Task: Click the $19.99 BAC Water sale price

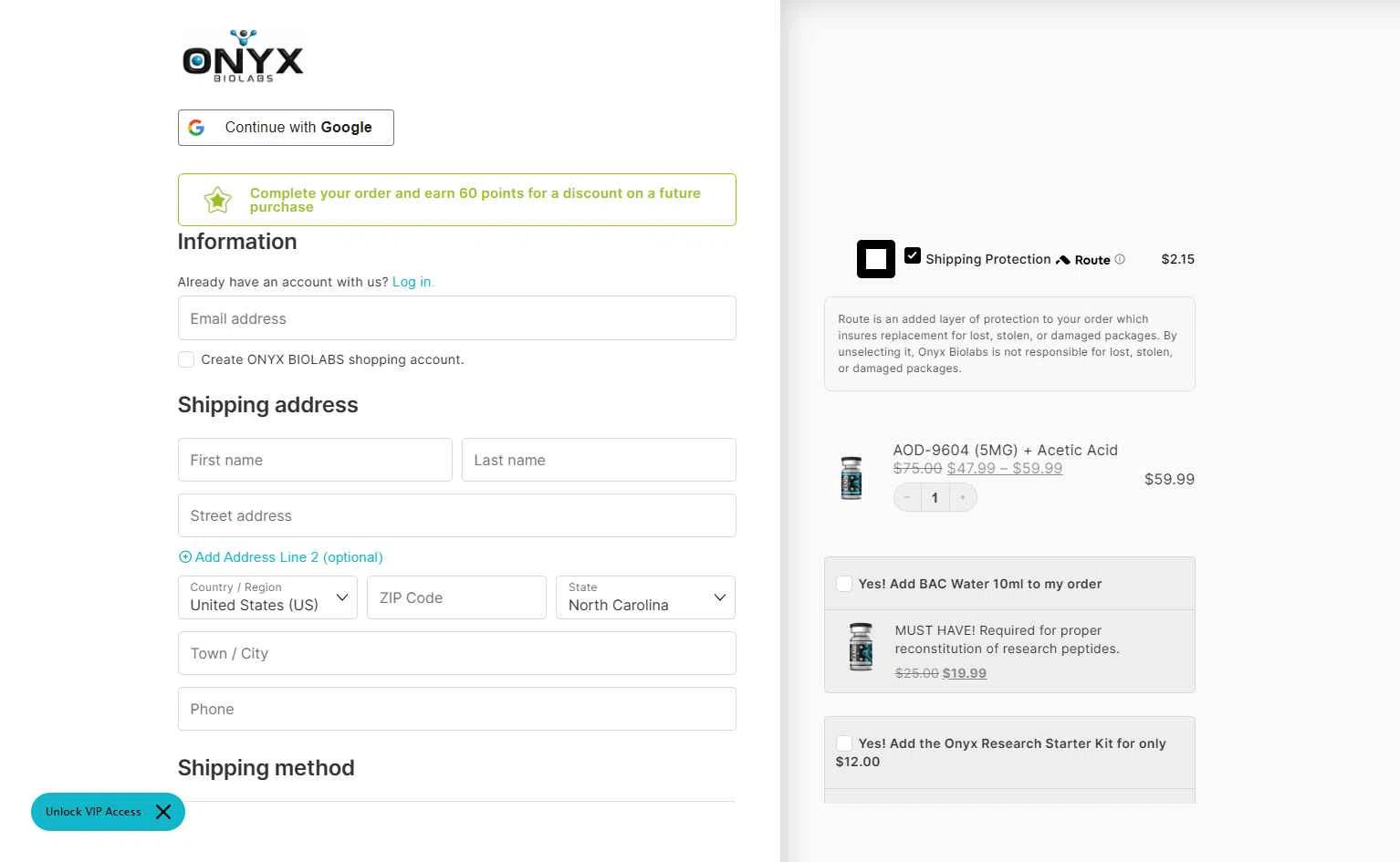Action: [965, 673]
